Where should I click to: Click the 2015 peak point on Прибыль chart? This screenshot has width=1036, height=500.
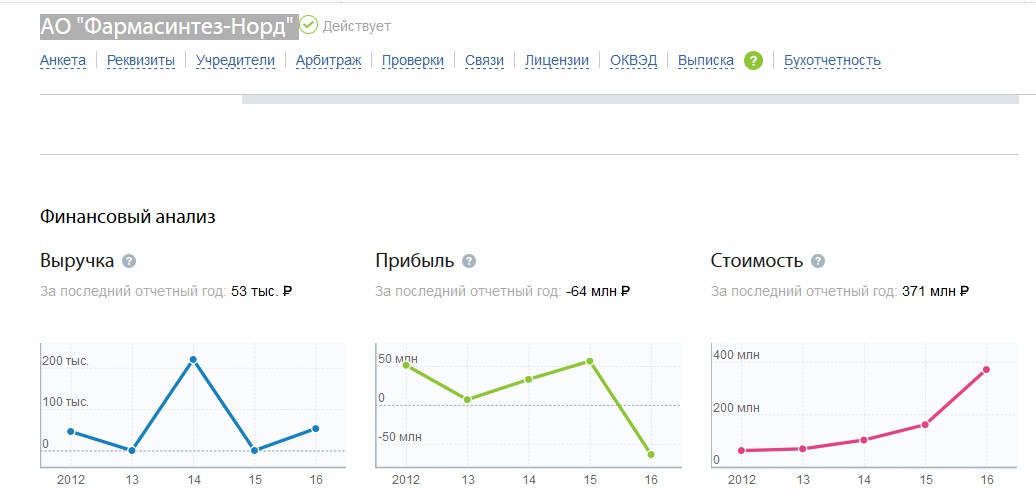point(589,361)
